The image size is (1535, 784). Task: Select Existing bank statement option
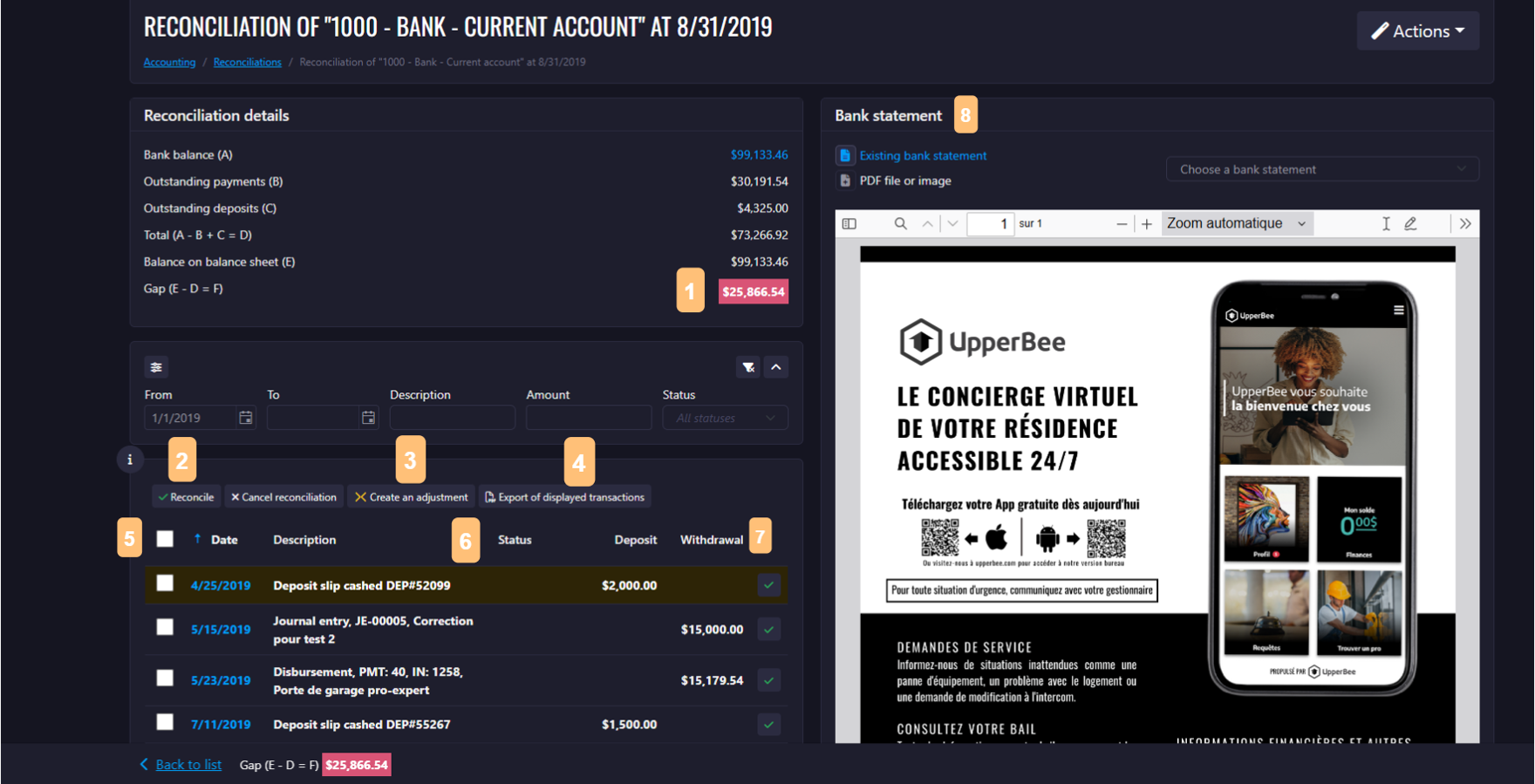923,155
